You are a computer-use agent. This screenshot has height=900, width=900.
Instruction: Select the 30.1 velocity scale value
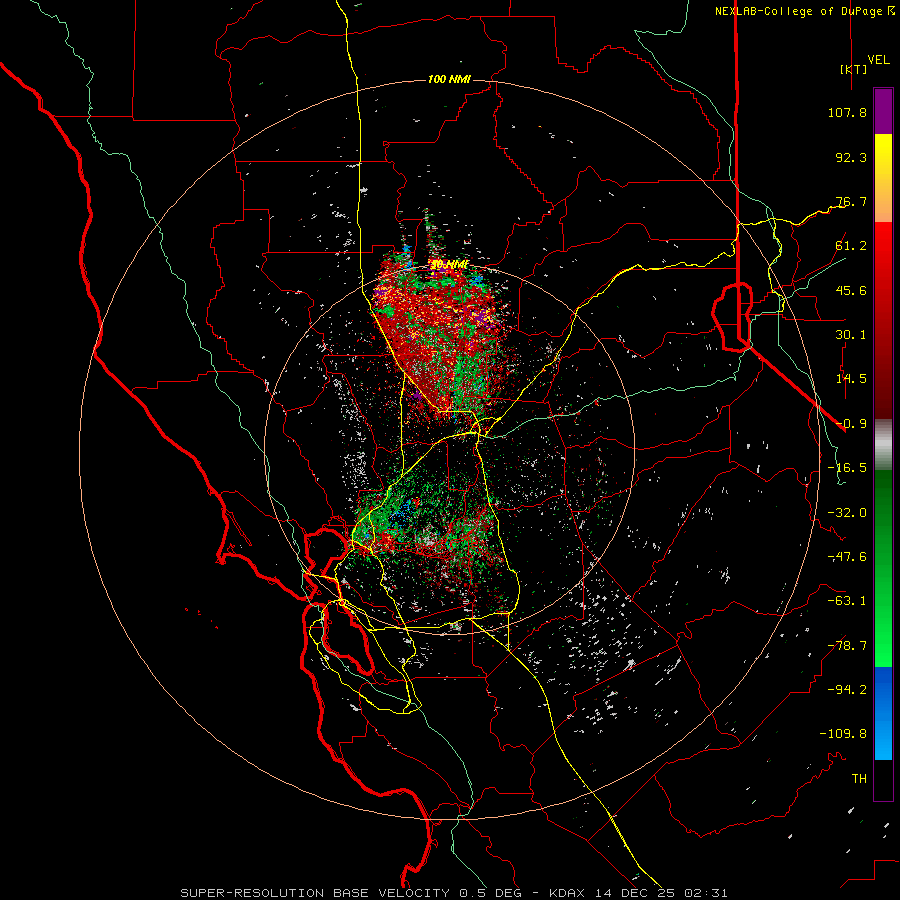[x=851, y=335]
